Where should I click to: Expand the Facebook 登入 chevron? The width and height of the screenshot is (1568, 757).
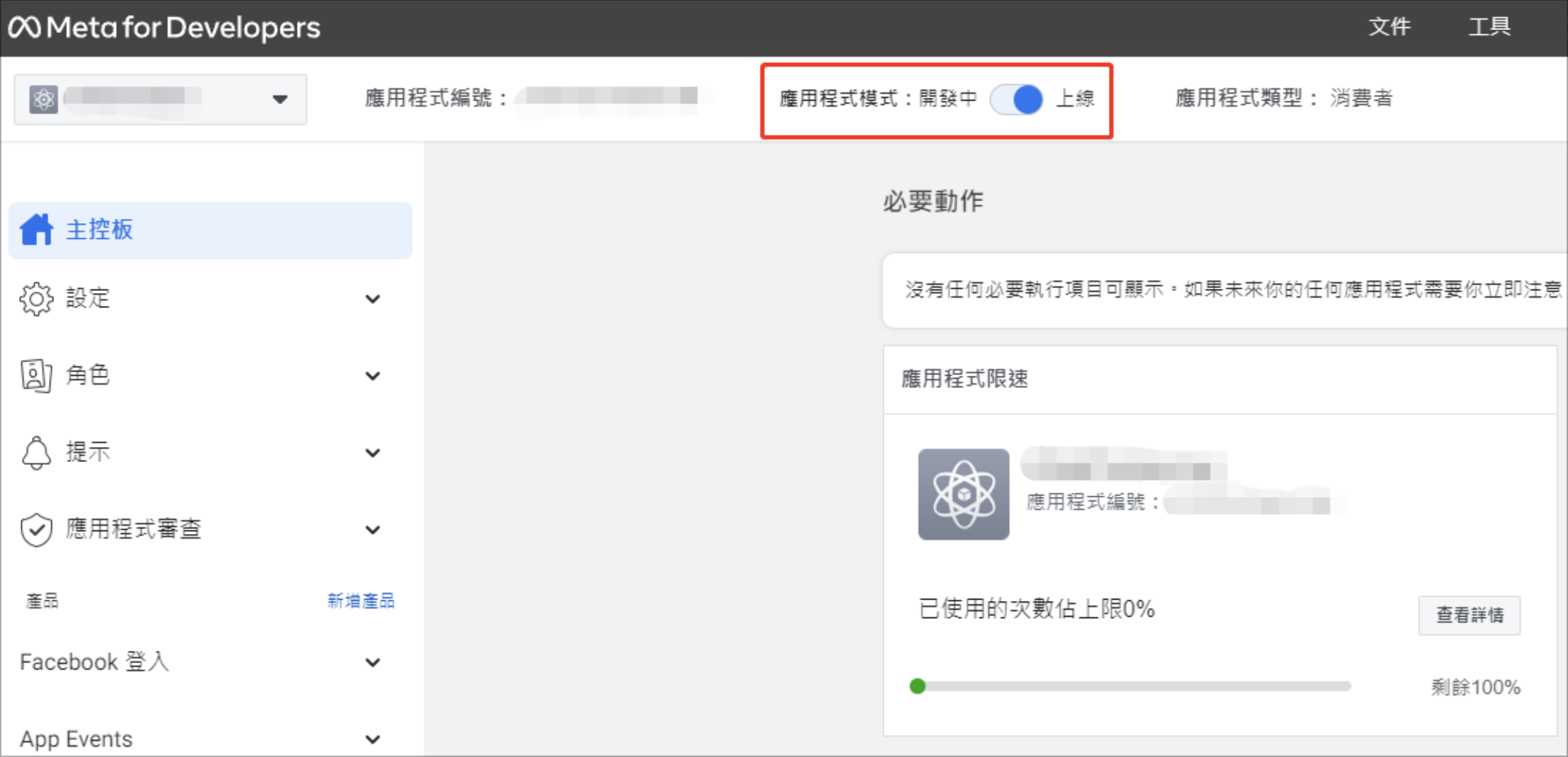point(373,663)
